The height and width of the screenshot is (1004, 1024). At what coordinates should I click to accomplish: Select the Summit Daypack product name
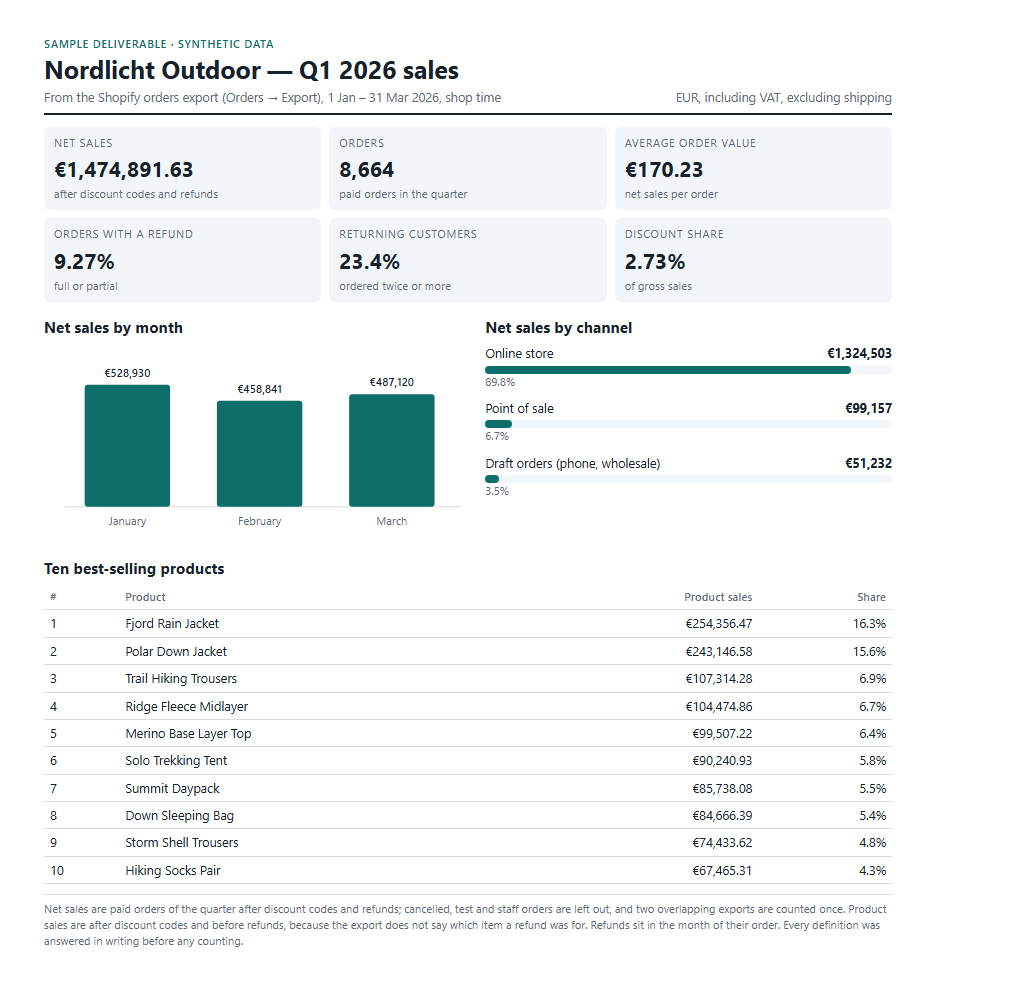coord(172,789)
